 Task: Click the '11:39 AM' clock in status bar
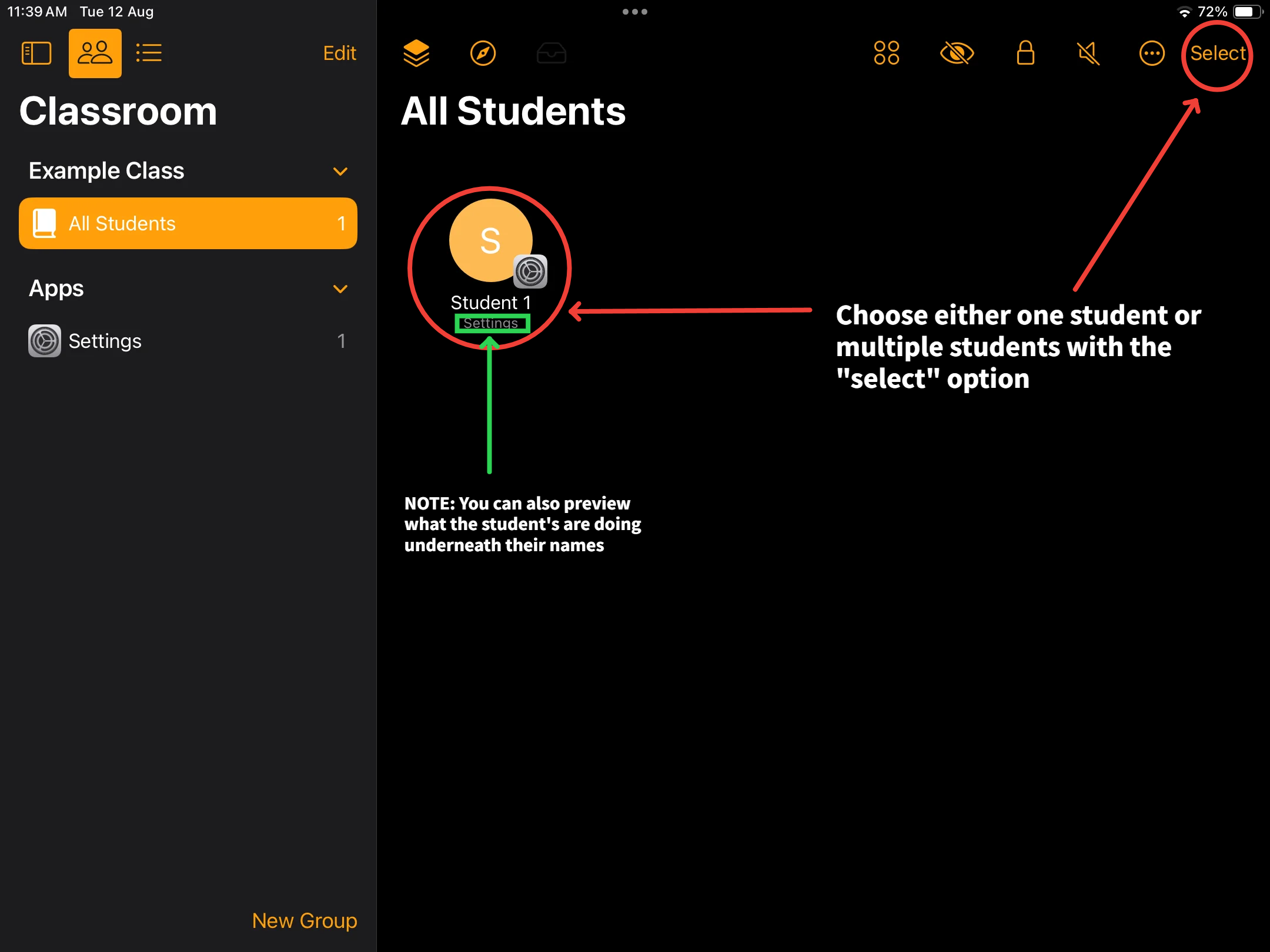37,12
